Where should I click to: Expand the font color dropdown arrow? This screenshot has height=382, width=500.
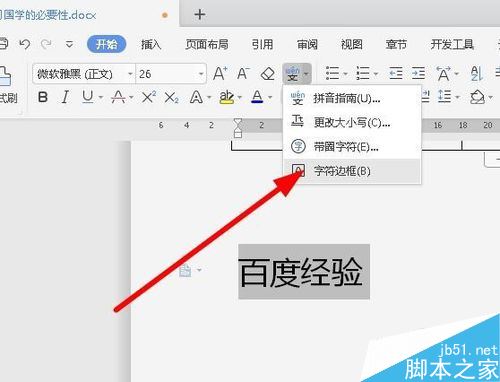(x=270, y=97)
